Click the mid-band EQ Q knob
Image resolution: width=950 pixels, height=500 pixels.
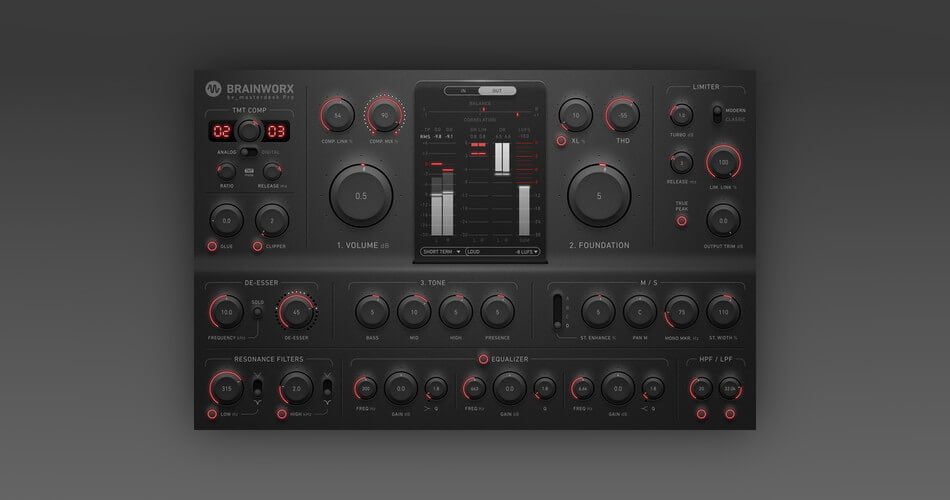[x=545, y=388]
